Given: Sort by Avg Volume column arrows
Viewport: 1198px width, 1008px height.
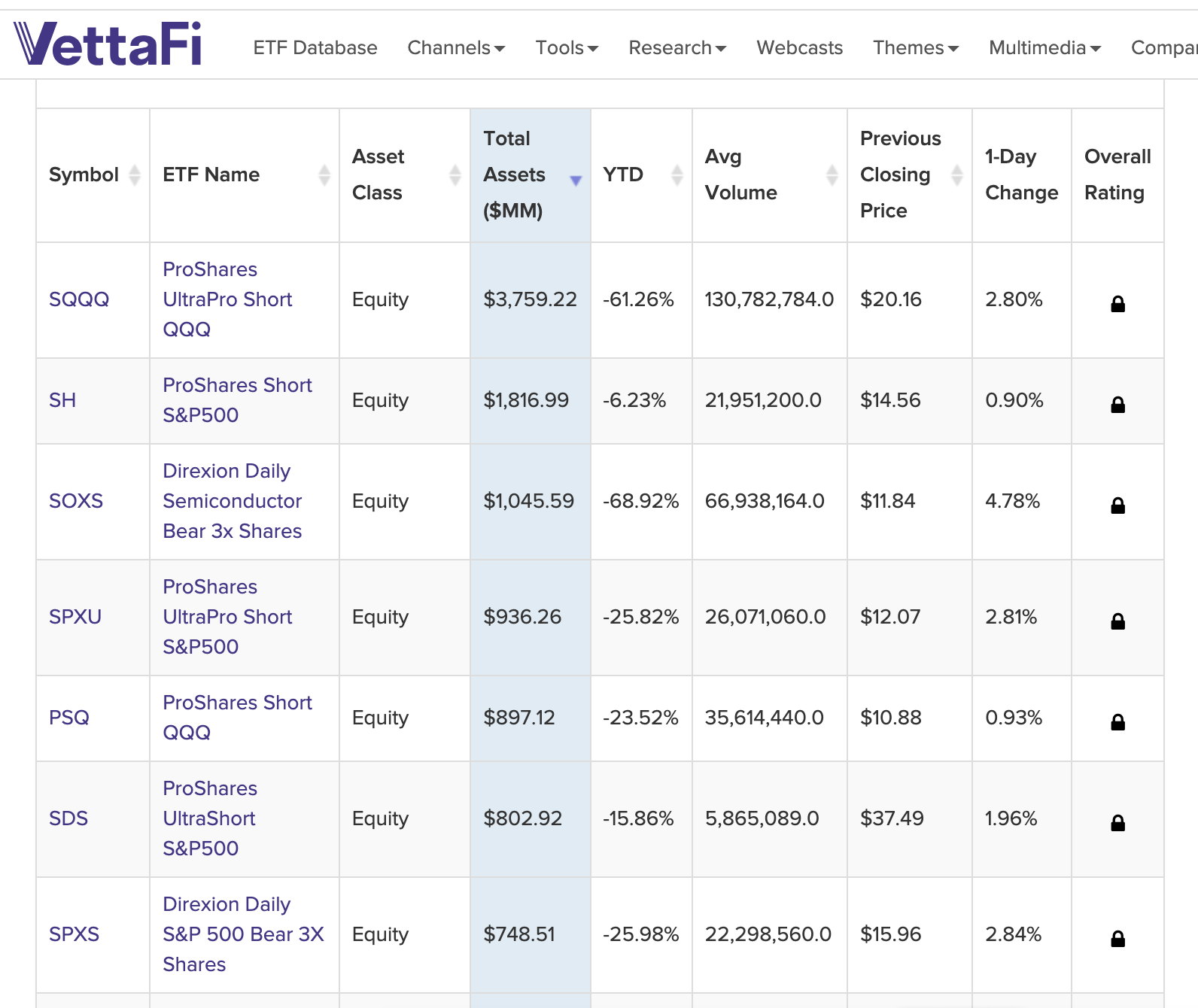Looking at the screenshot, I should [x=832, y=175].
